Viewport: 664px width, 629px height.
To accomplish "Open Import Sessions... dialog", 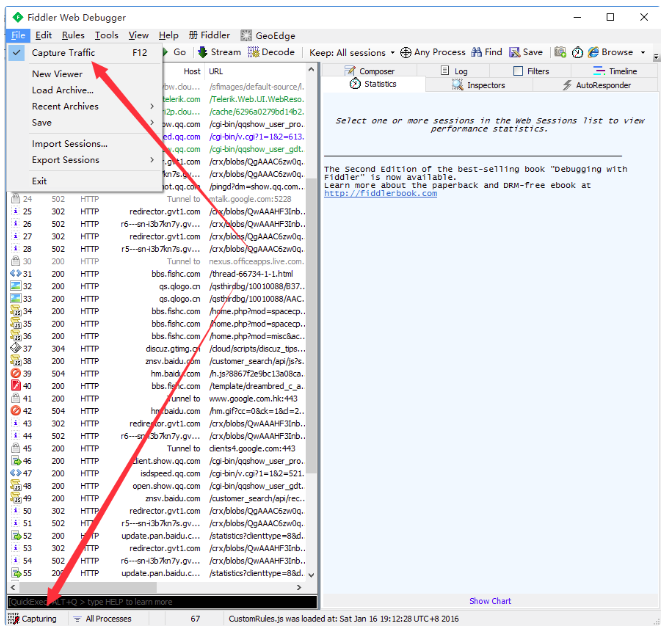I will [x=84, y=144].
